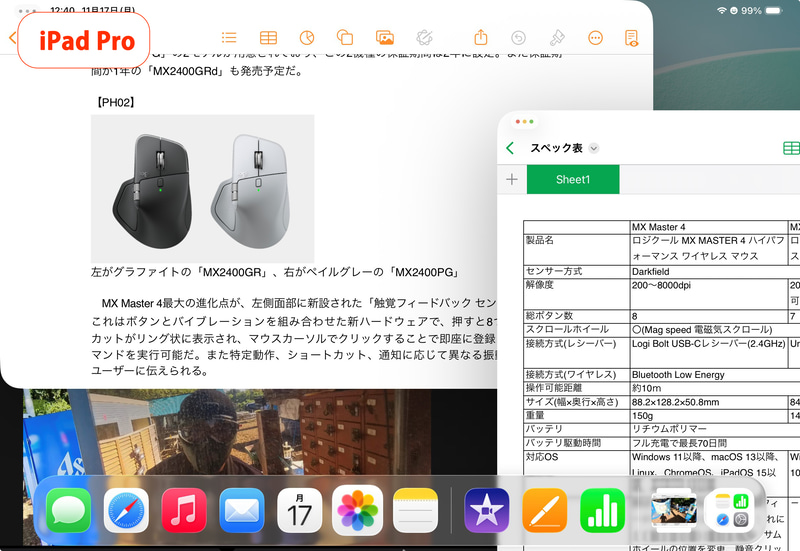Viewport: 800px width, 551px height.
Task: Tap the table icon in Numbers toolbar
Action: click(791, 148)
